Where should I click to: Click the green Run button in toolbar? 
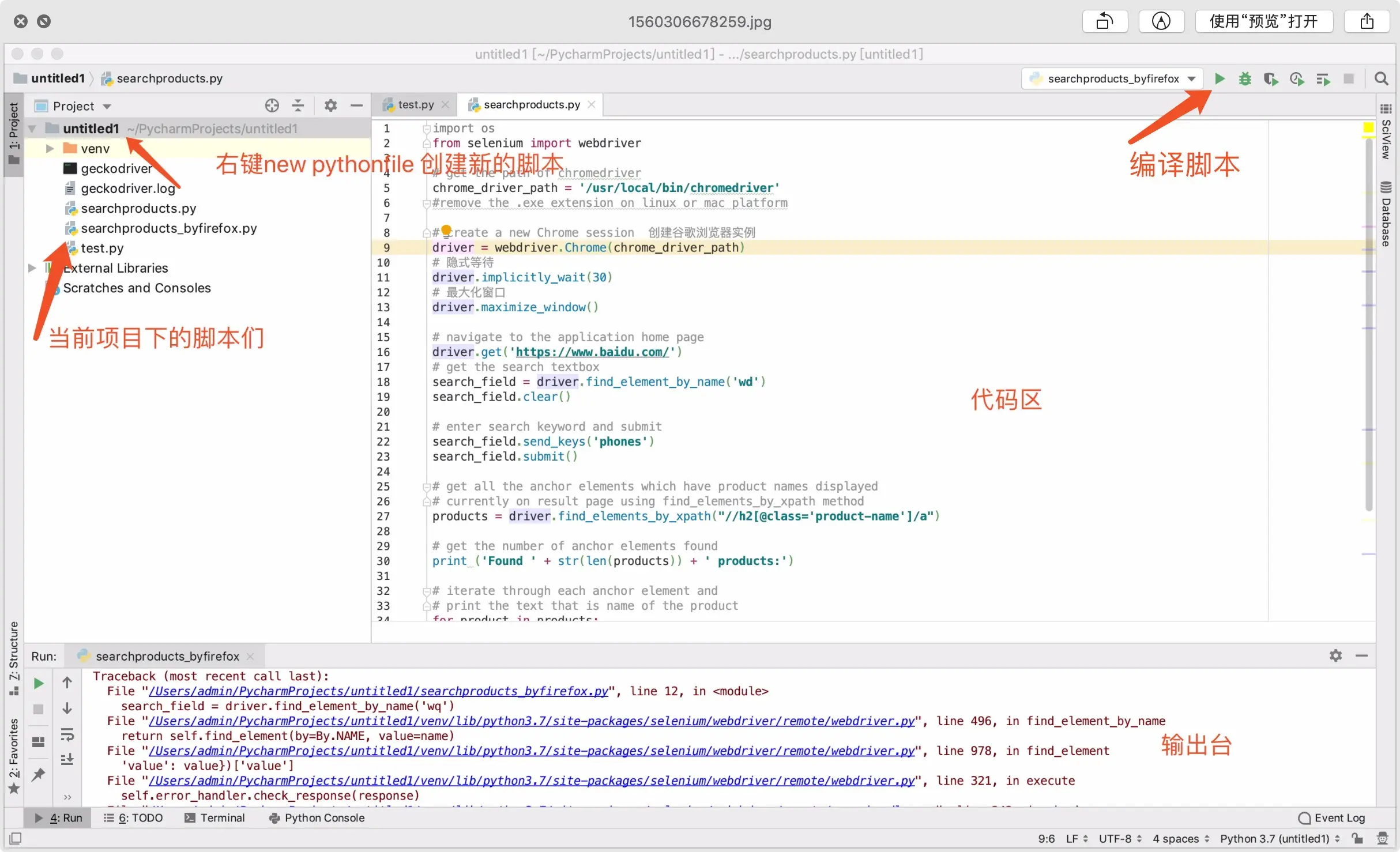coord(1220,78)
